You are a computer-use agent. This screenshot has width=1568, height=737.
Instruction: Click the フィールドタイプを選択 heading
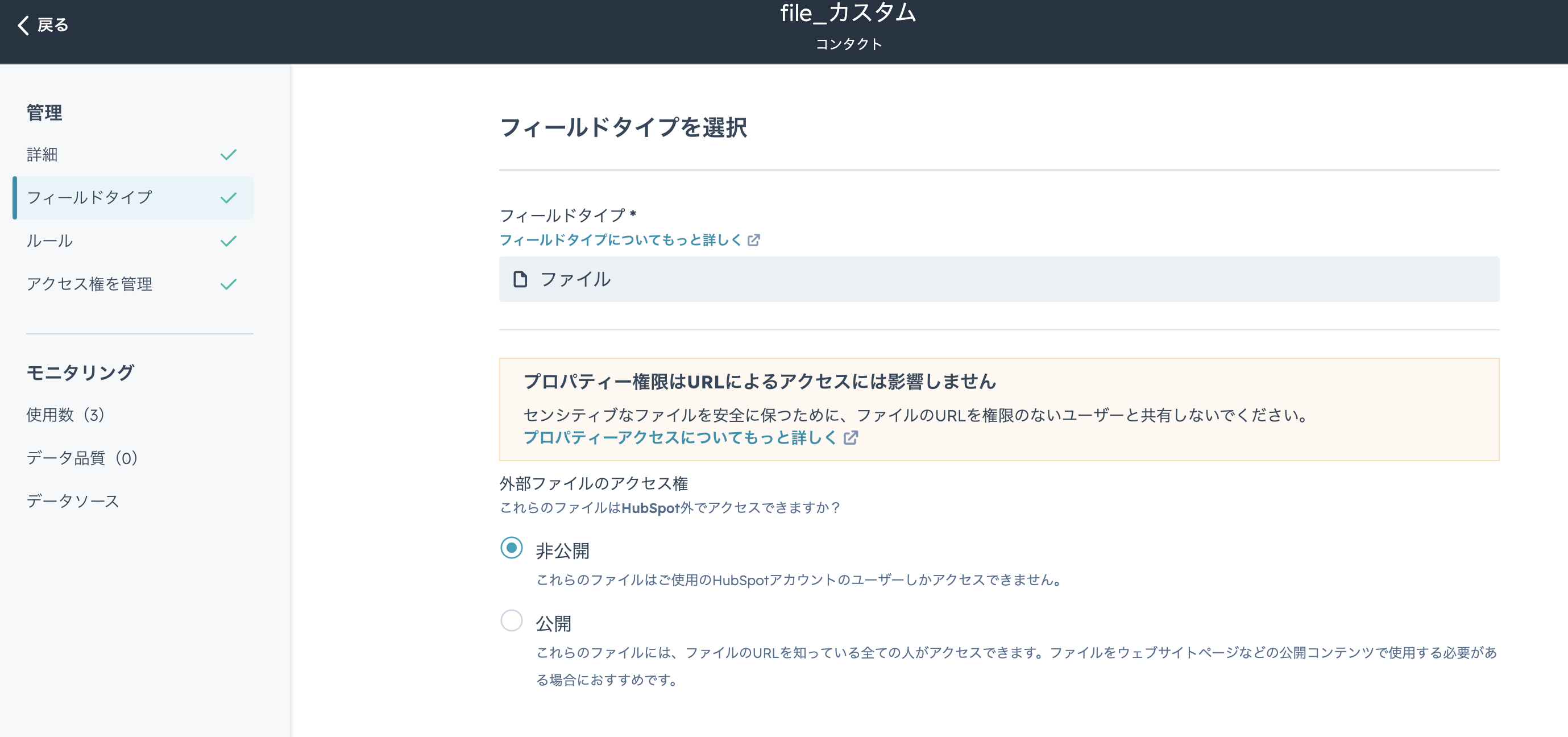coord(623,127)
